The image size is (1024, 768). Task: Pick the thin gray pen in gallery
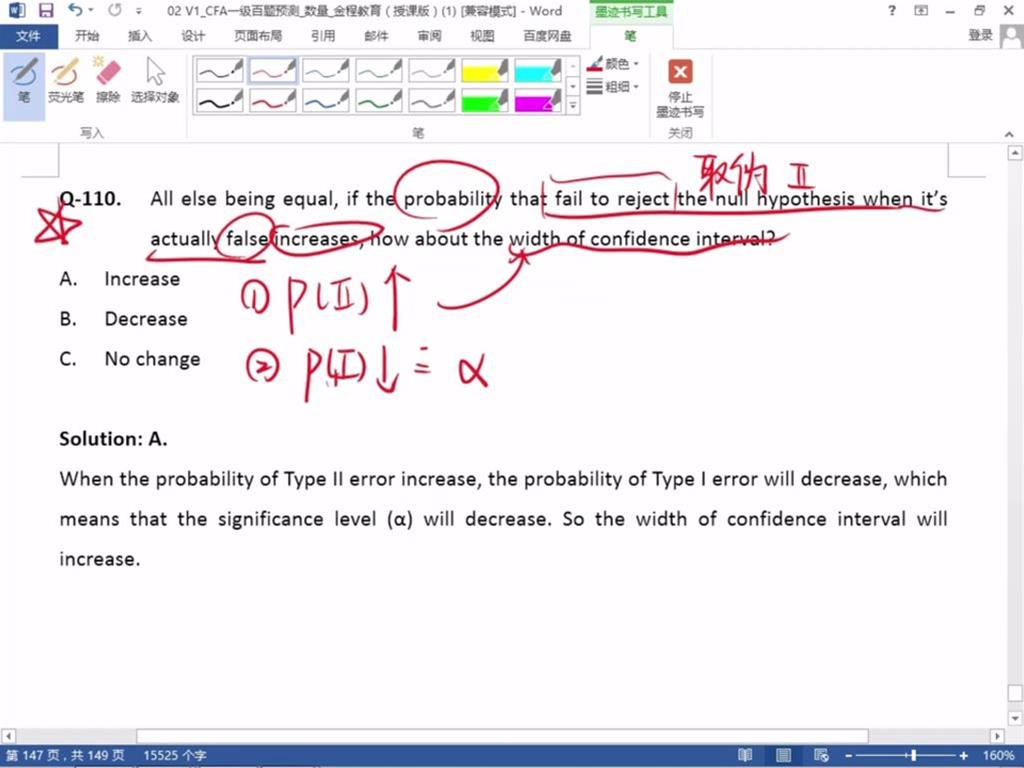(431, 71)
